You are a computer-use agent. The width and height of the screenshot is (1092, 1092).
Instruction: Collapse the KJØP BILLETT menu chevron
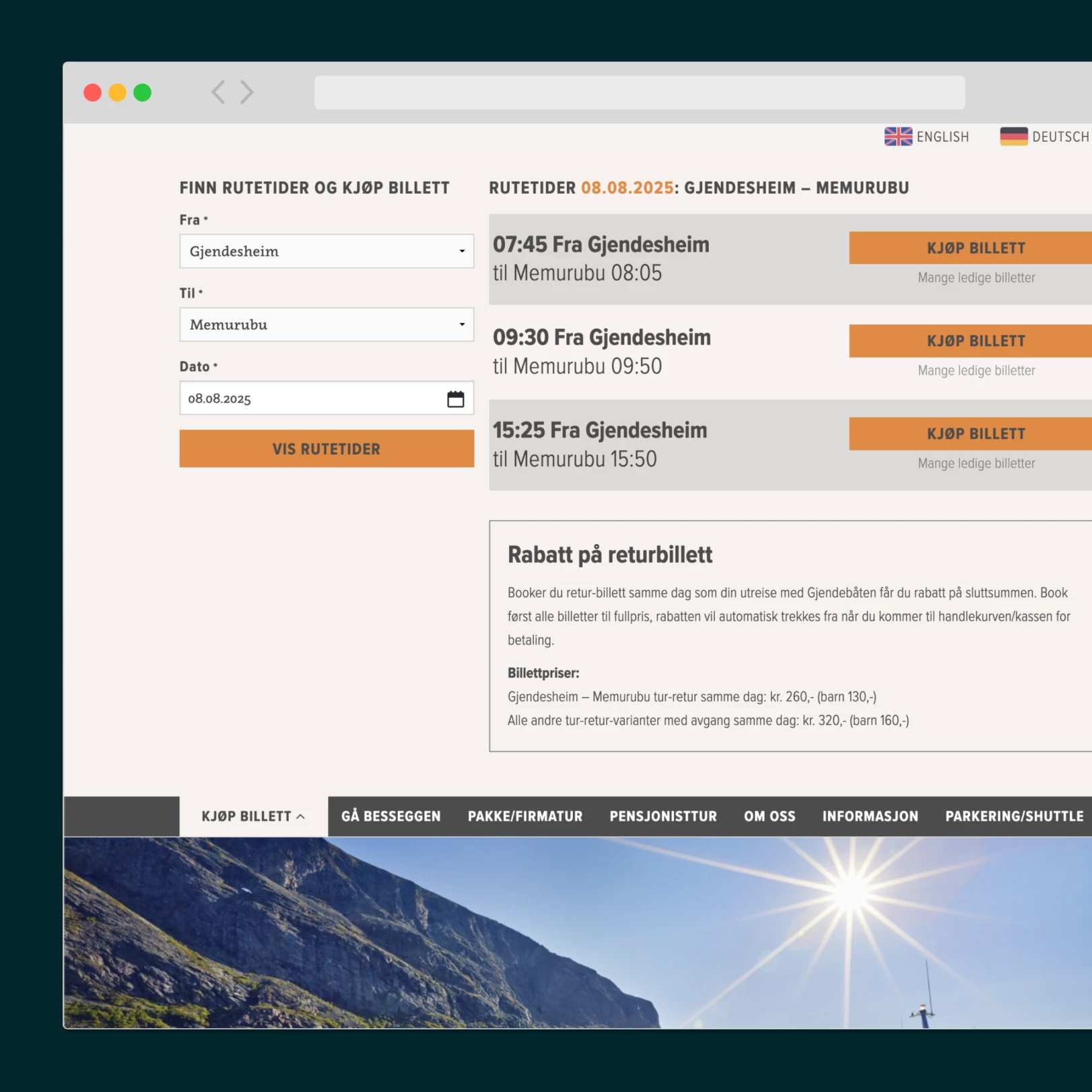click(300, 816)
